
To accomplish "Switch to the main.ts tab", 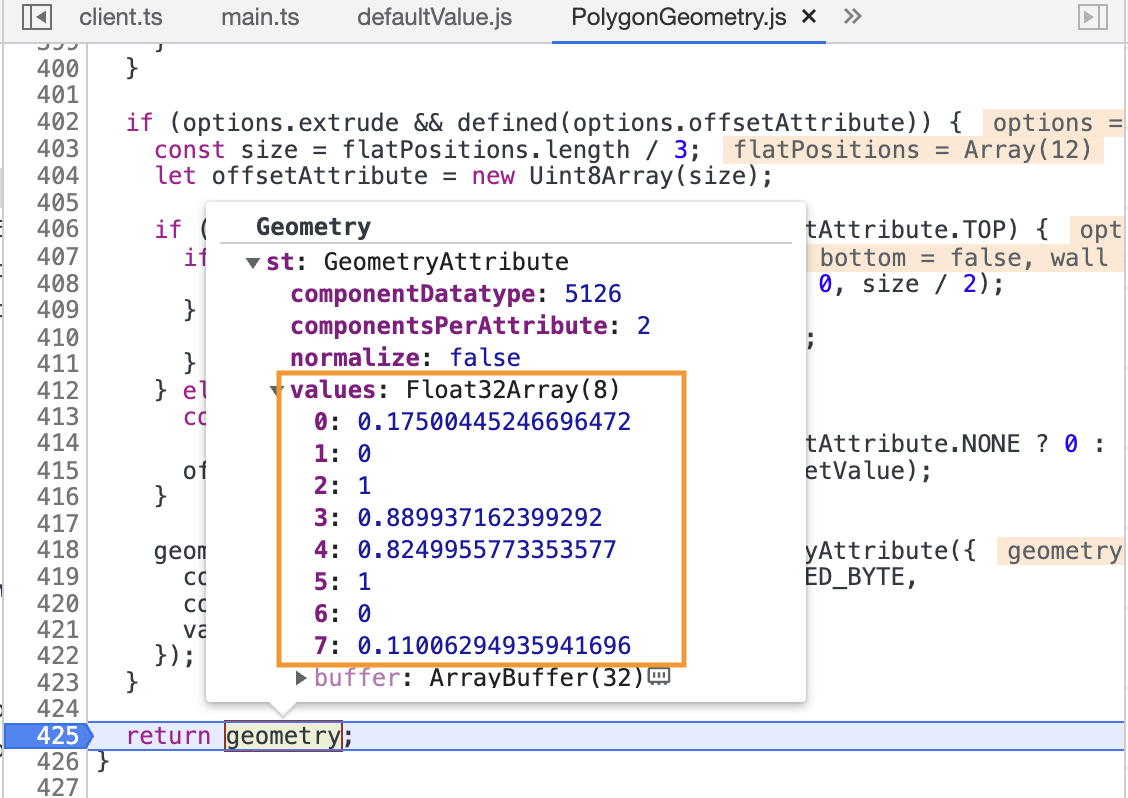I will pos(259,16).
